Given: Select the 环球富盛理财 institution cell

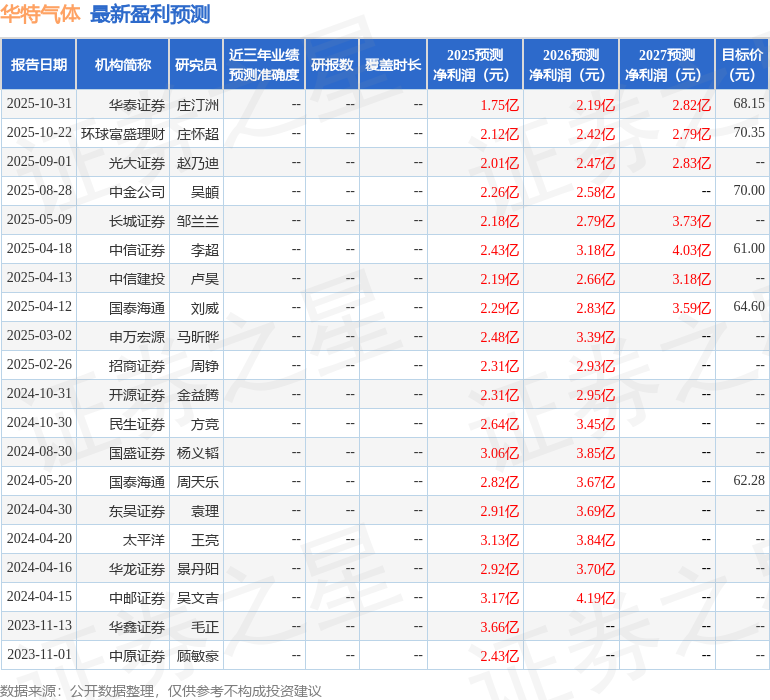Looking at the screenshot, I should [x=123, y=133].
